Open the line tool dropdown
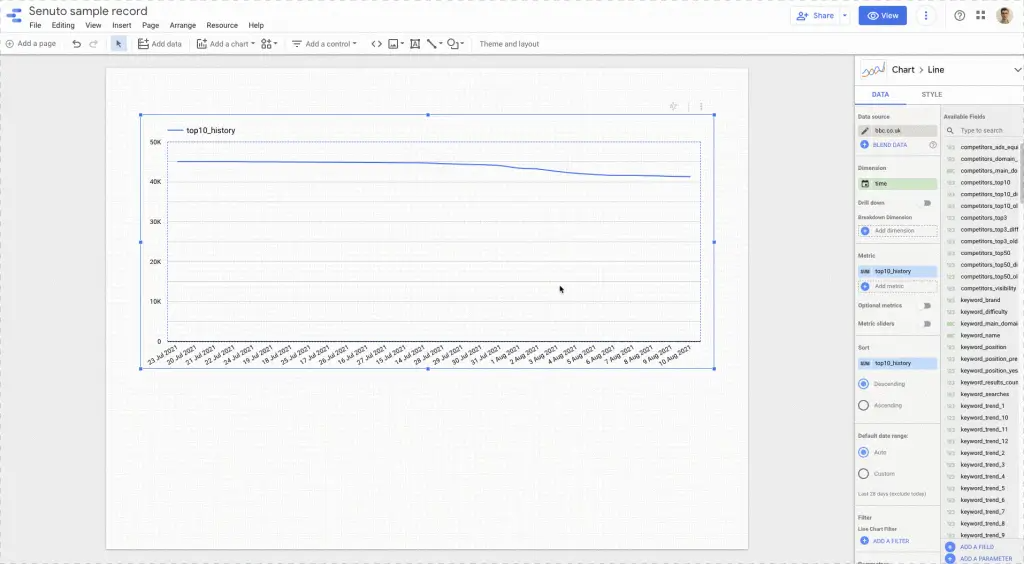 click(434, 44)
